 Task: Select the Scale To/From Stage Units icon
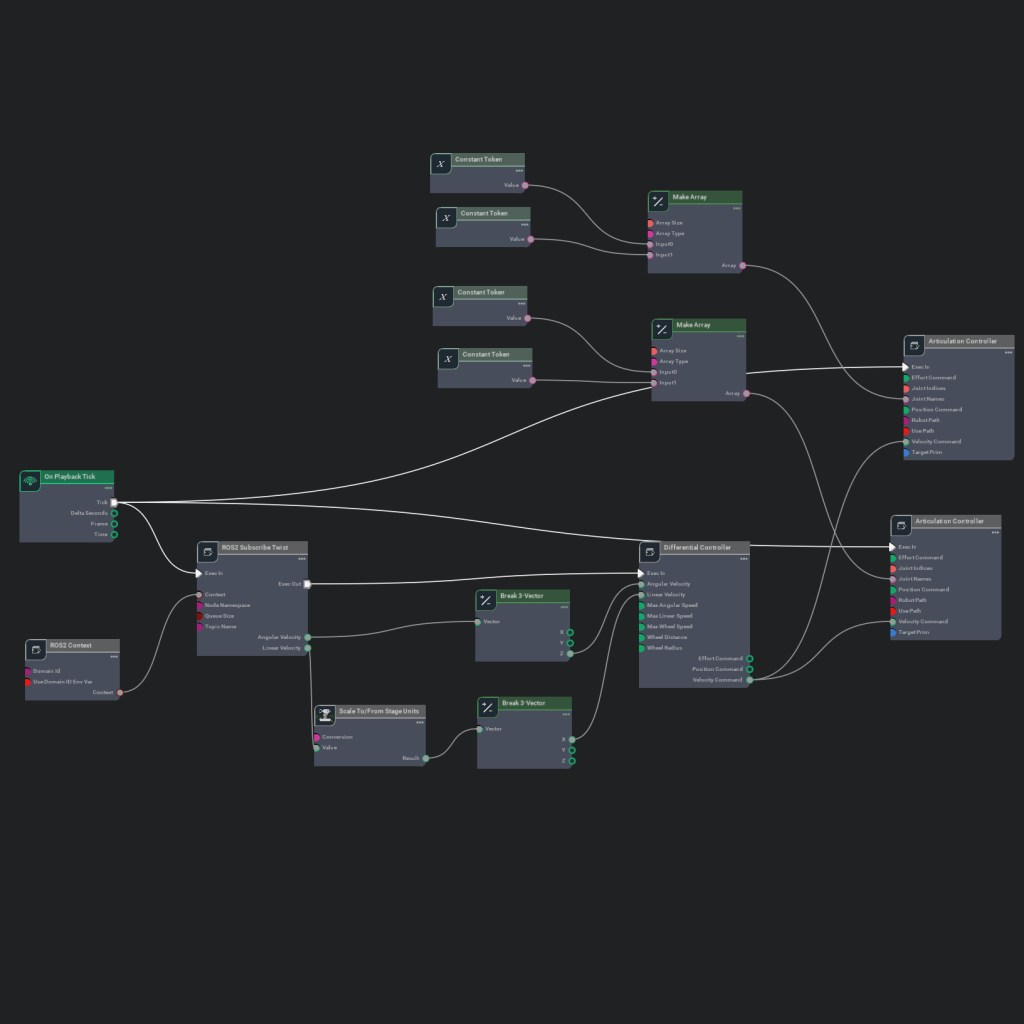pos(325,716)
